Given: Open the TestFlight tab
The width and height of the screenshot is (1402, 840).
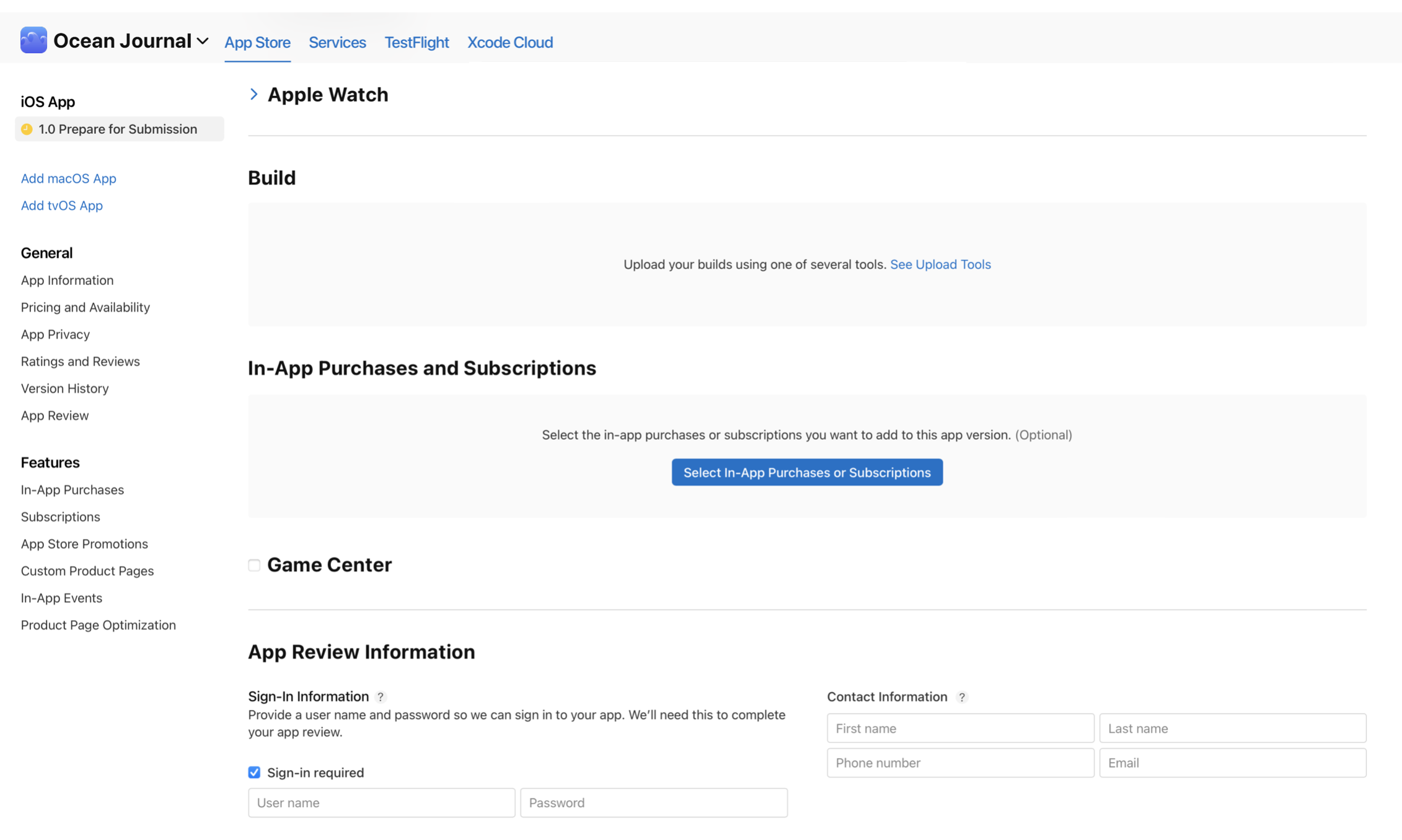Looking at the screenshot, I should tap(417, 42).
